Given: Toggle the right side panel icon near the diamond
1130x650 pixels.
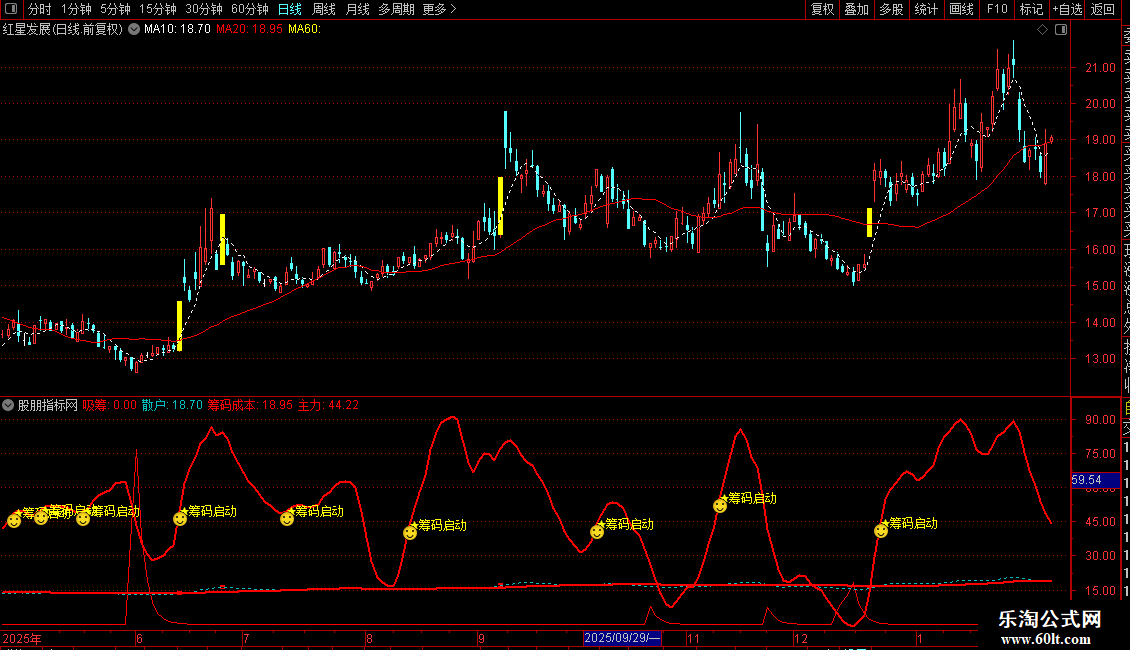Looking at the screenshot, I should (1061, 30).
